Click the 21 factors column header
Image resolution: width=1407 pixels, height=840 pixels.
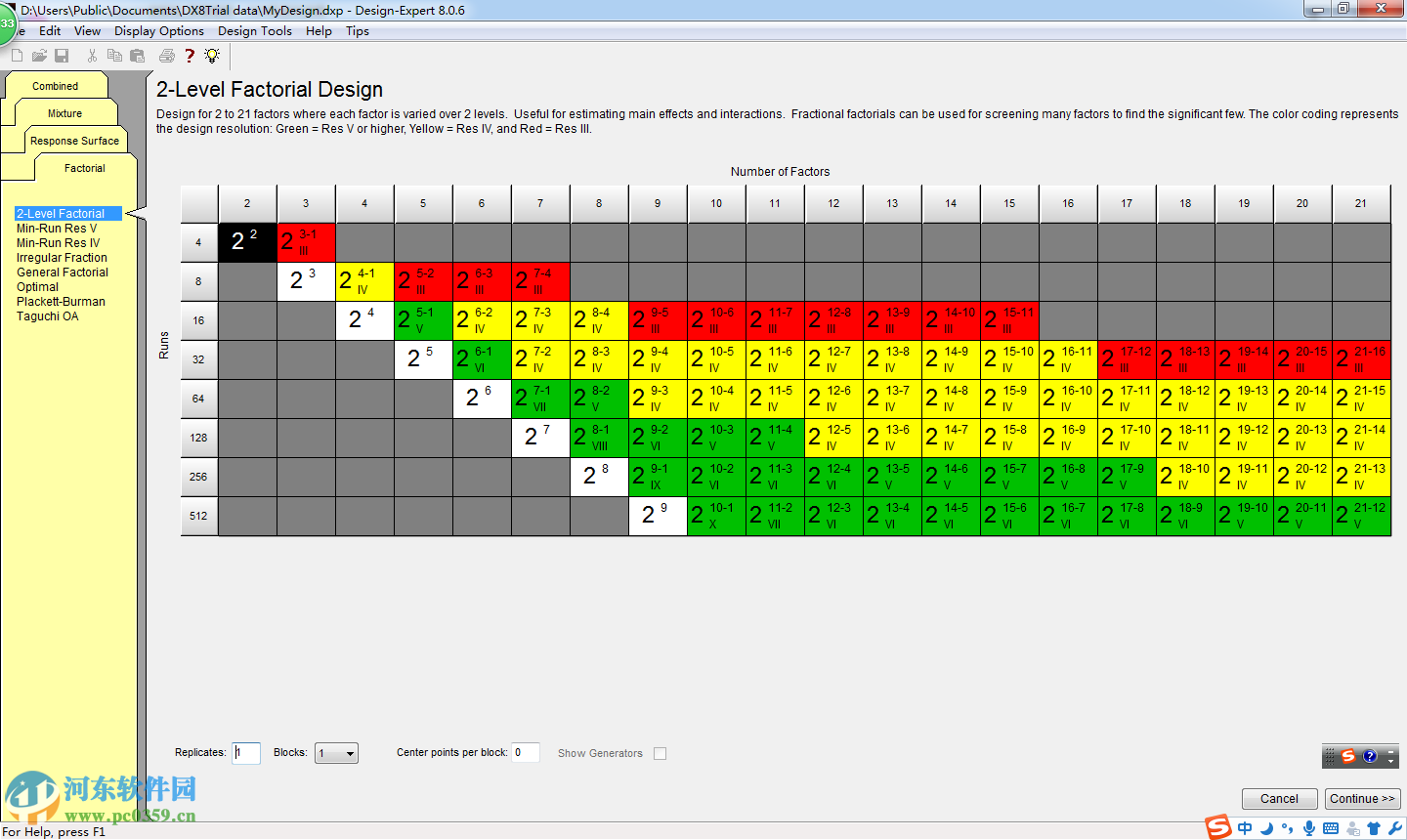pos(1361,203)
